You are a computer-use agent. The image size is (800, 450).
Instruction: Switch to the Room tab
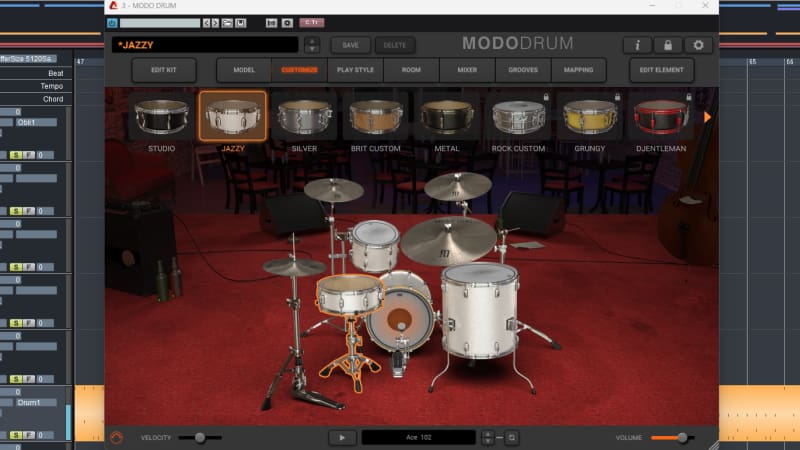click(x=411, y=70)
